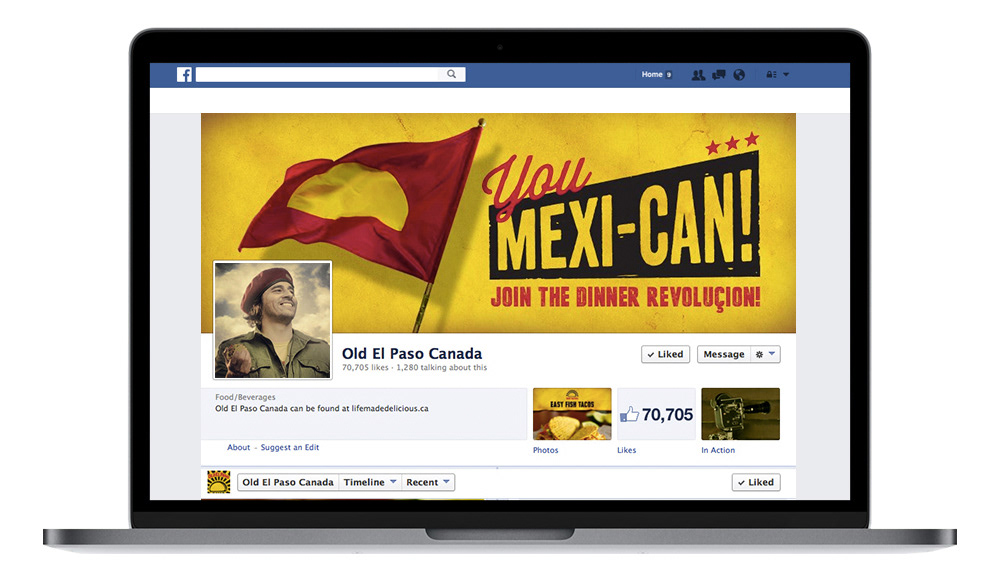Toggle the Liked button beside Message

tap(665, 354)
